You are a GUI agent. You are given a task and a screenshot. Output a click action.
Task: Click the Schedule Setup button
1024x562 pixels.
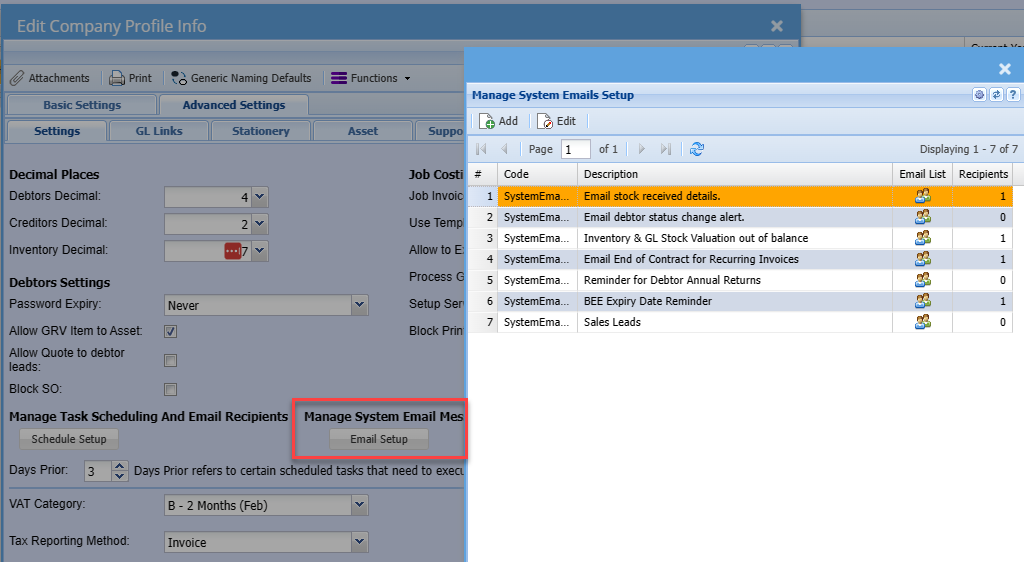pyautogui.click(x=69, y=439)
